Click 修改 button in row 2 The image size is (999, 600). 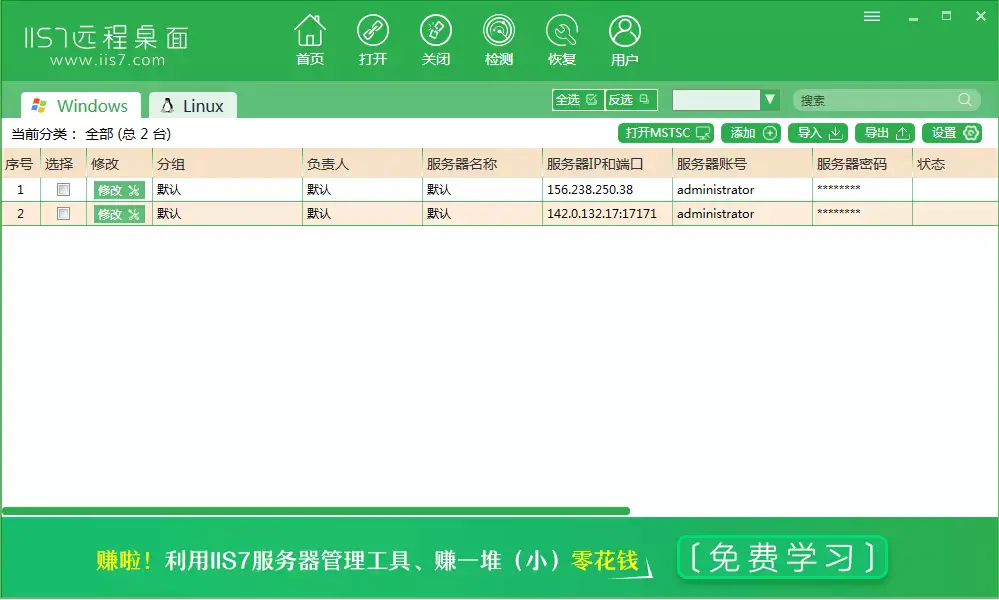119,214
